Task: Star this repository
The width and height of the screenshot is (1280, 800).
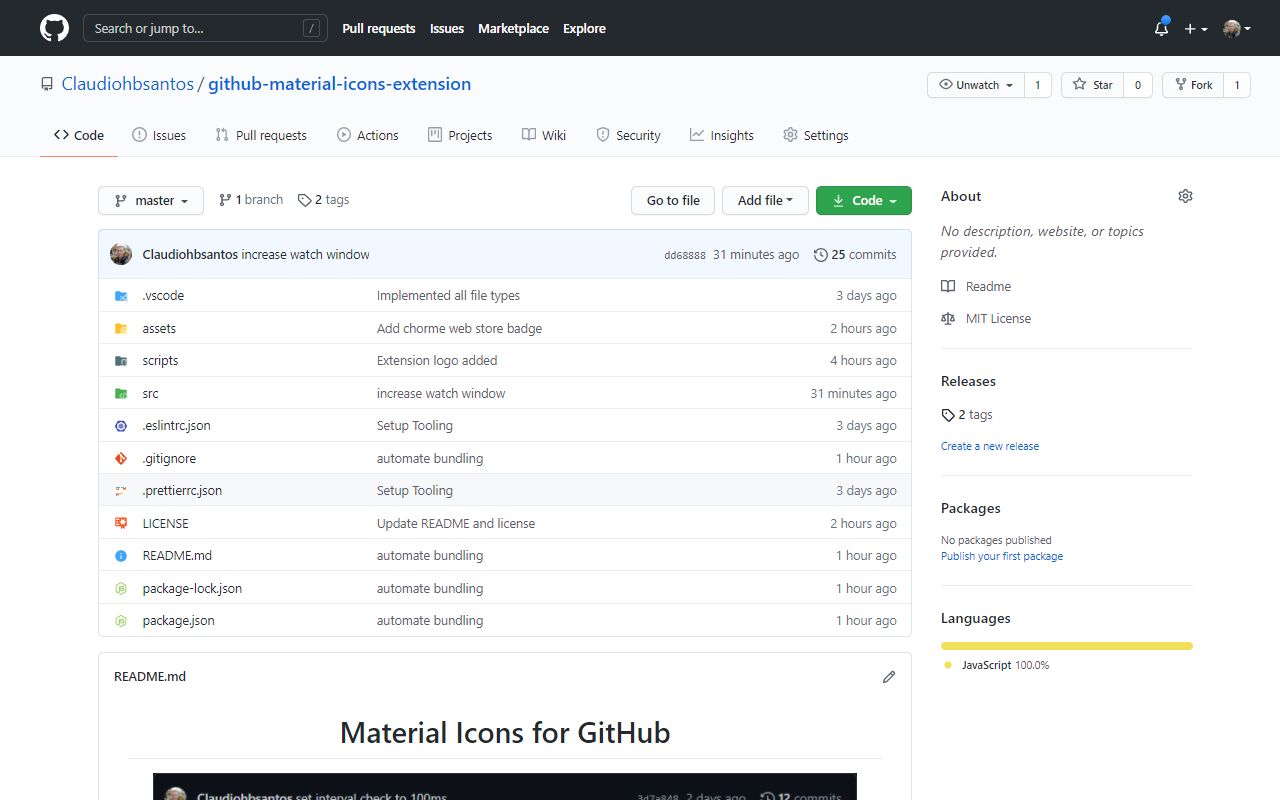Action: [1091, 85]
